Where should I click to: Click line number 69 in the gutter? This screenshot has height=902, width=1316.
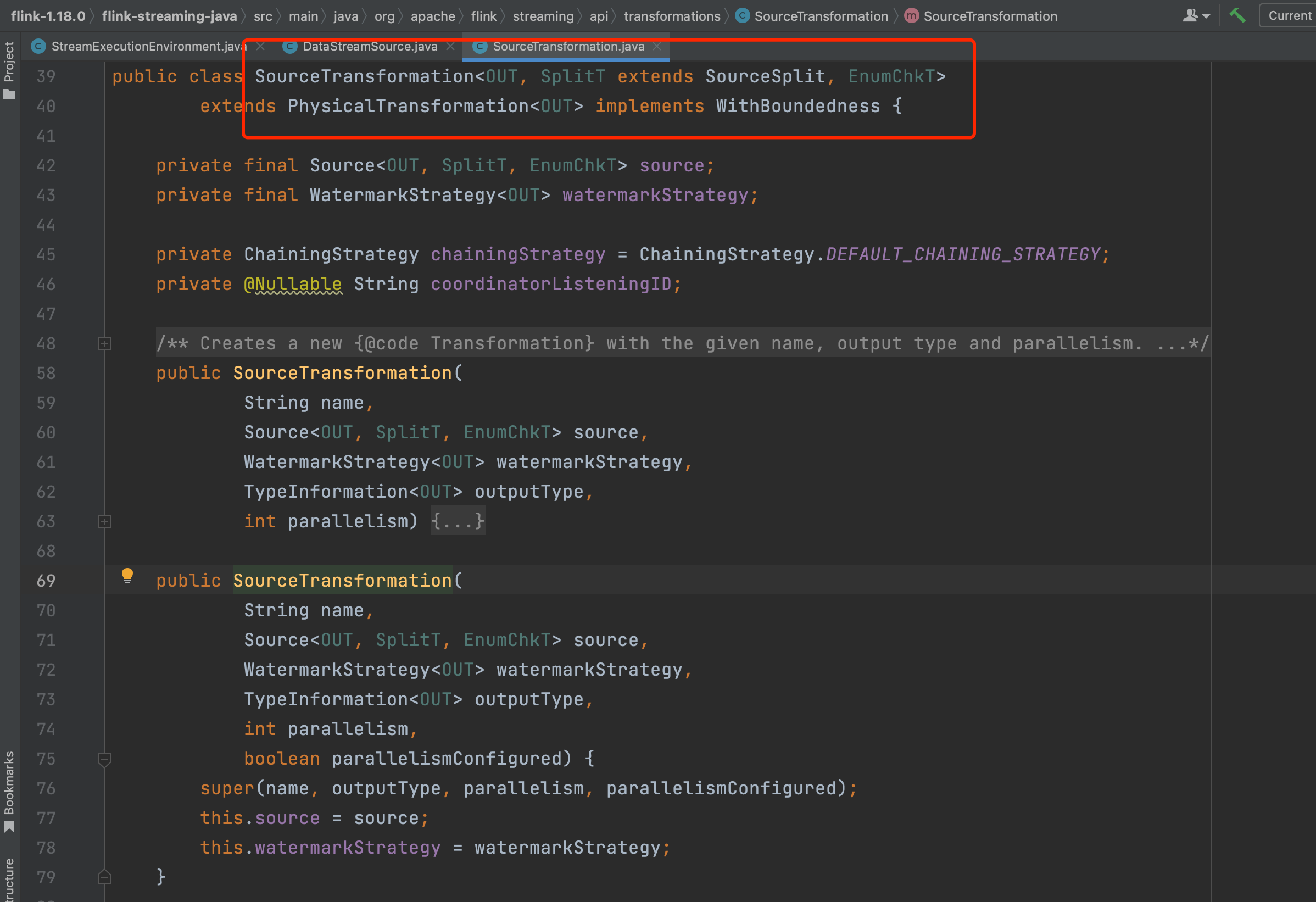pyautogui.click(x=46, y=581)
